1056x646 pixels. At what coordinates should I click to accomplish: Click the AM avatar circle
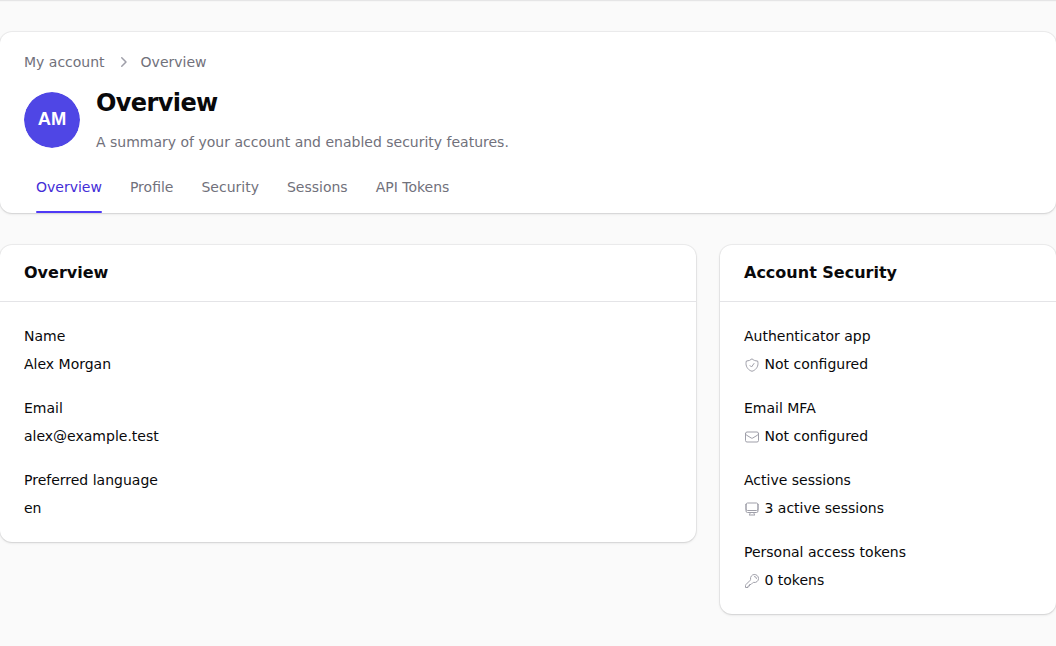tap(52, 120)
